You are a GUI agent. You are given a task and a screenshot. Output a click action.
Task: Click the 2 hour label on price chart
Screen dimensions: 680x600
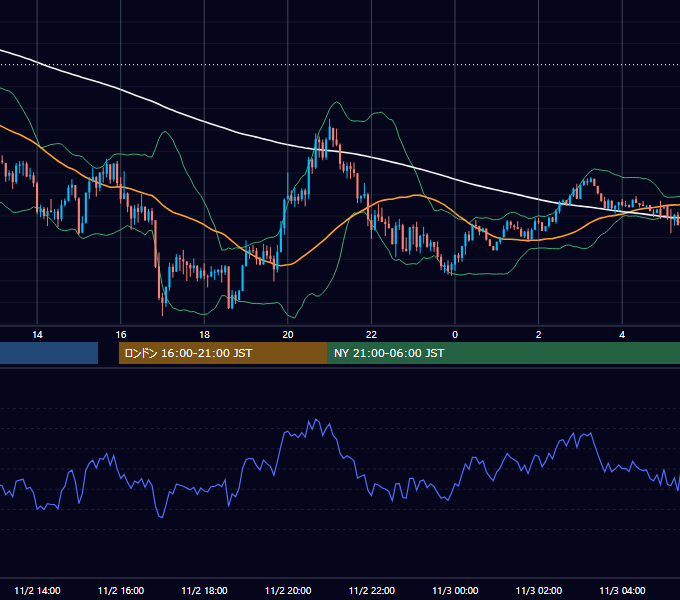pos(539,335)
